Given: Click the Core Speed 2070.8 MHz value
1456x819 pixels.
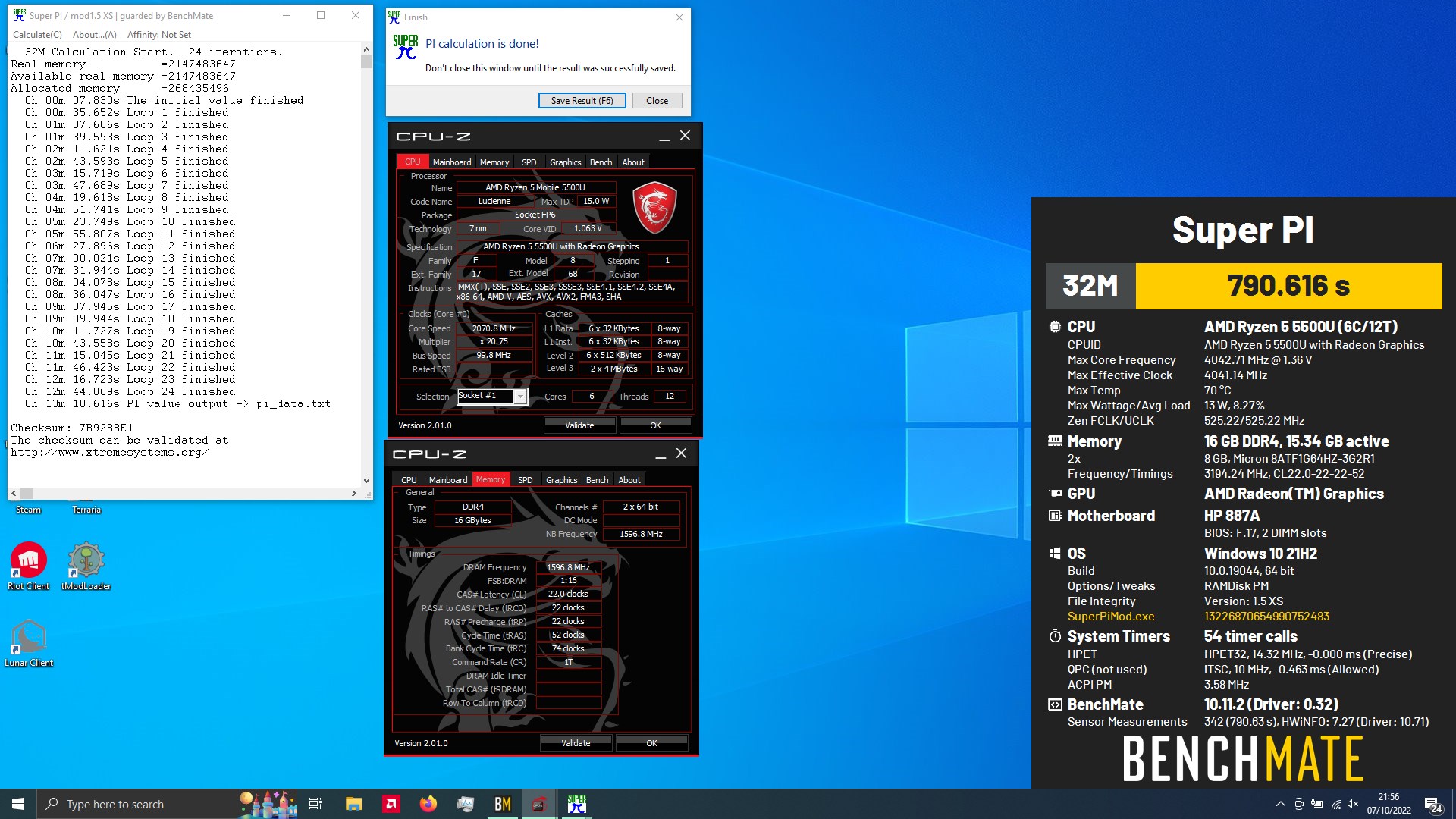Looking at the screenshot, I should coord(494,328).
